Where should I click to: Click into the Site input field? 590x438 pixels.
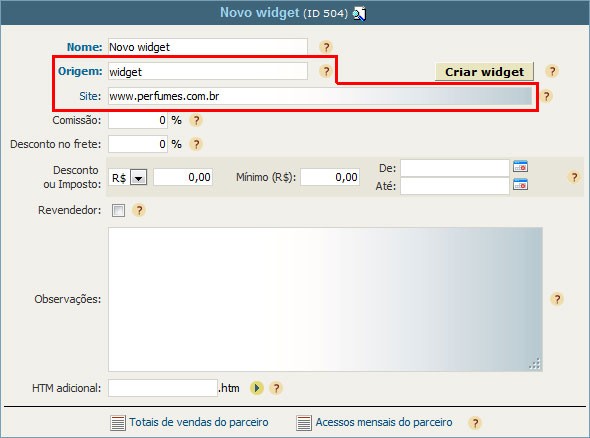[x=320, y=96]
